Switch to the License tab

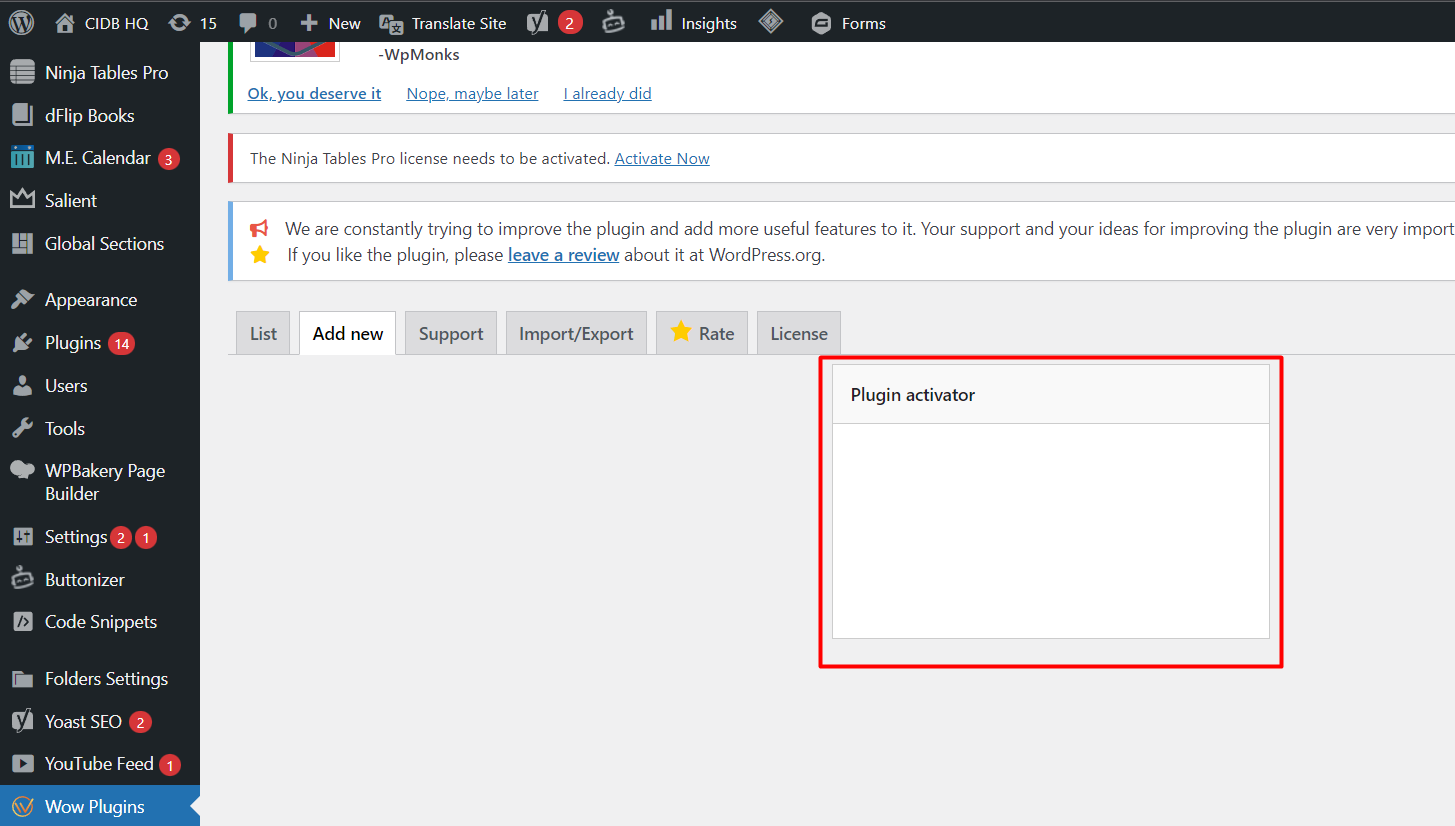click(x=799, y=333)
